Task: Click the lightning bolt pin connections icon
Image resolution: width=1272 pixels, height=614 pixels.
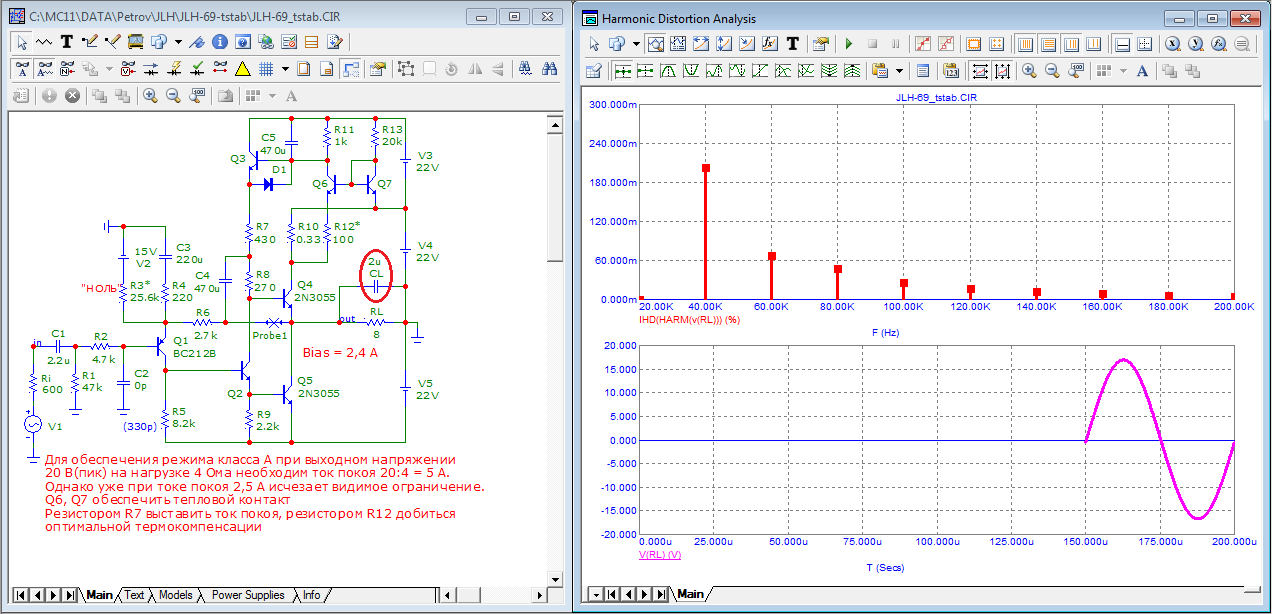Action: (175, 69)
